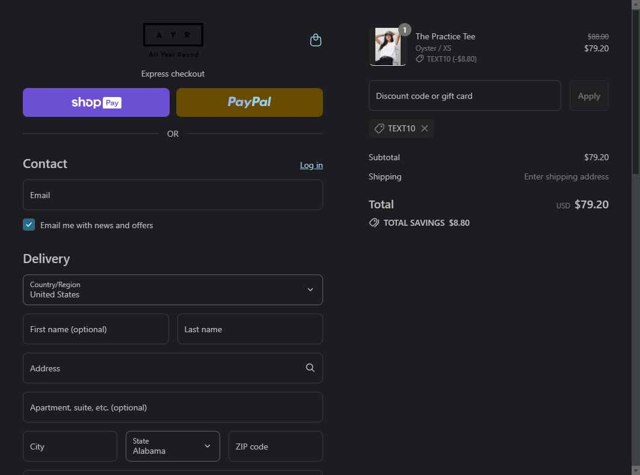Click the address search magnifier icon
The height and width of the screenshot is (475, 640).
[310, 368]
